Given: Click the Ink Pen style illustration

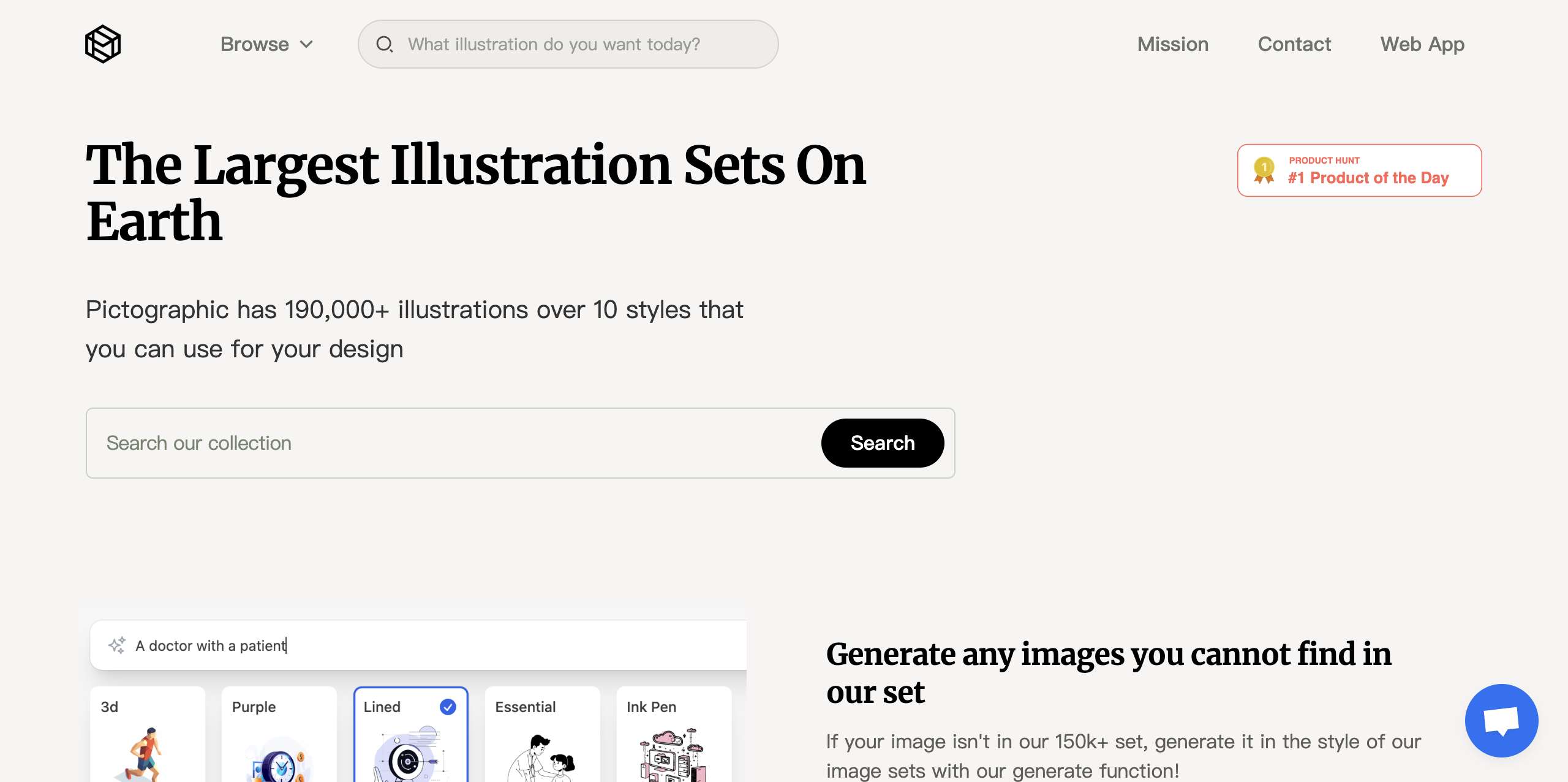Looking at the screenshot, I should 673,755.
